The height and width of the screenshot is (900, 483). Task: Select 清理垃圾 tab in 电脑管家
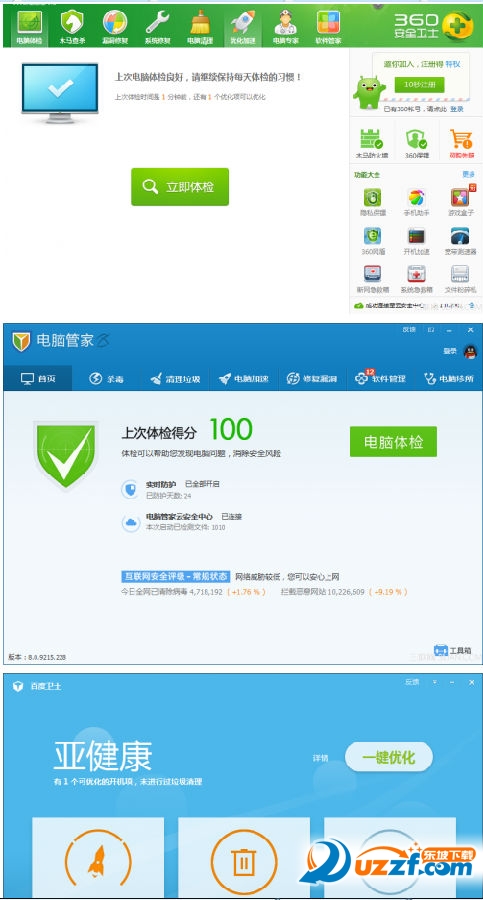tap(175, 379)
